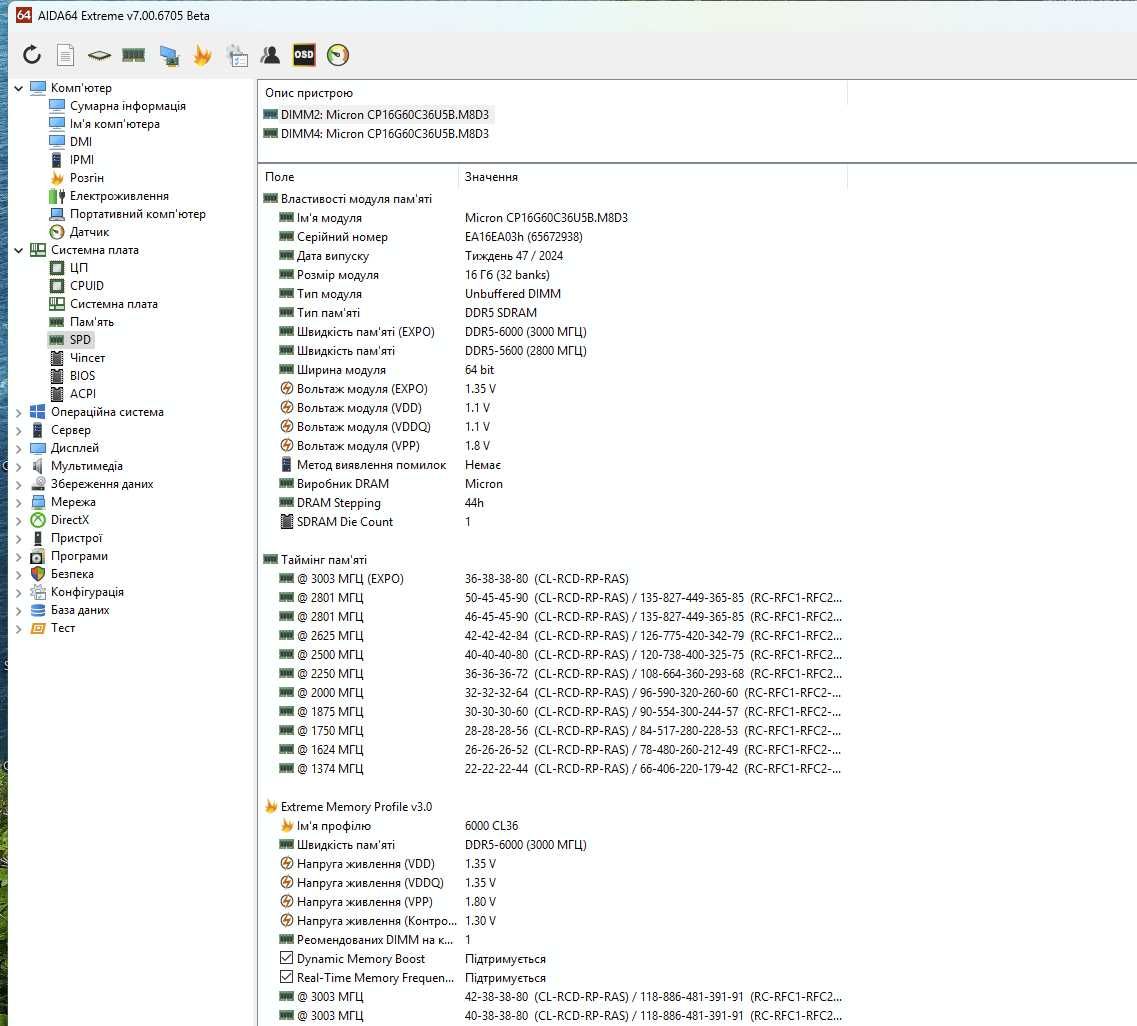Click the flat chip toolbar icon
1137x1026 pixels.
coord(99,55)
